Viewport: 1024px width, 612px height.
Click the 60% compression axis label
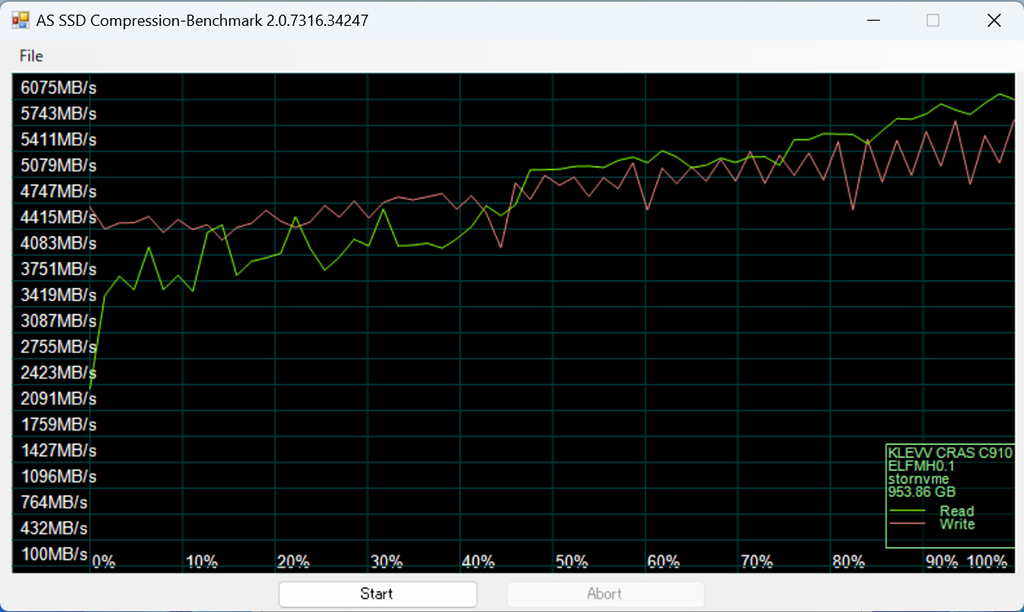pos(664,562)
